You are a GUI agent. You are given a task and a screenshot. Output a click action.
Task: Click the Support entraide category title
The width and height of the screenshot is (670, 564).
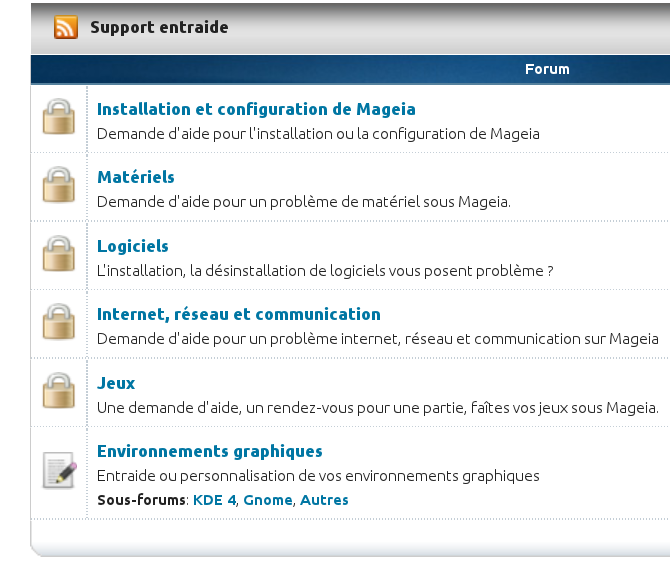(159, 27)
